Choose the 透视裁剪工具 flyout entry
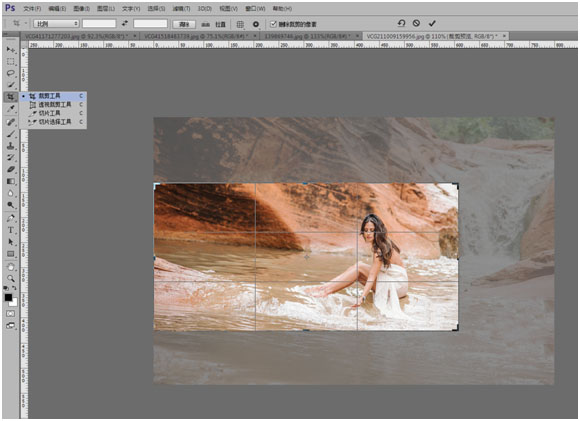Image resolution: width=580 pixels, height=421 pixels. pyautogui.click(x=54, y=105)
